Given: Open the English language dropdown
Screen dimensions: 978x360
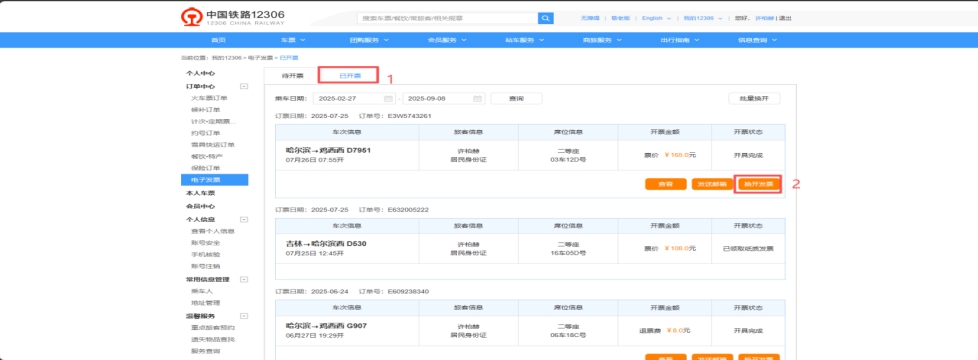Looking at the screenshot, I should [657, 18].
